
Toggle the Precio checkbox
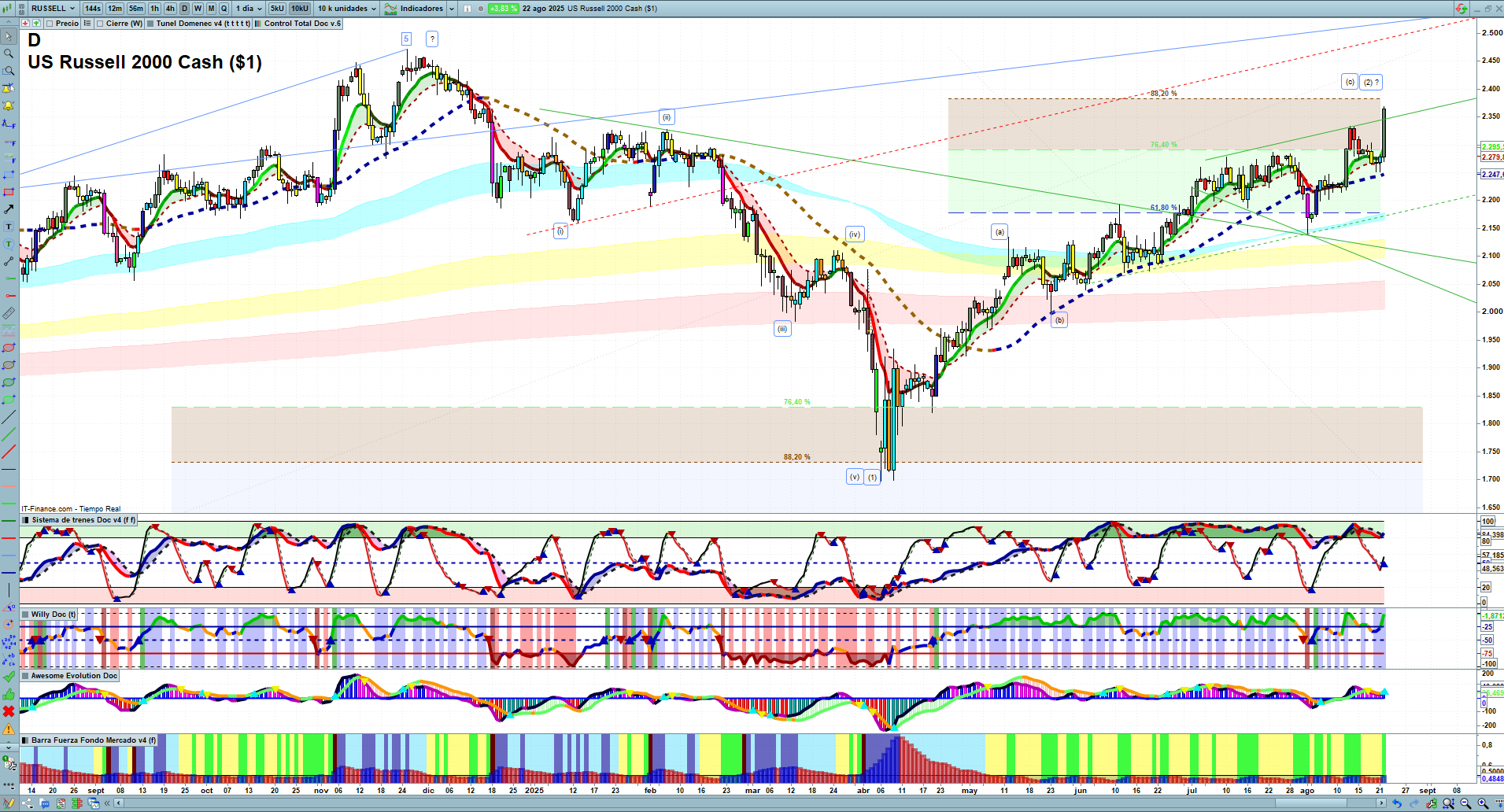(50, 24)
